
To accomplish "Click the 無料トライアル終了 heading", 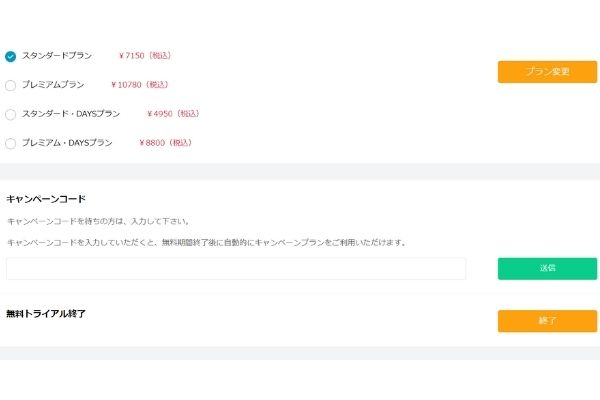I will tap(46, 314).
